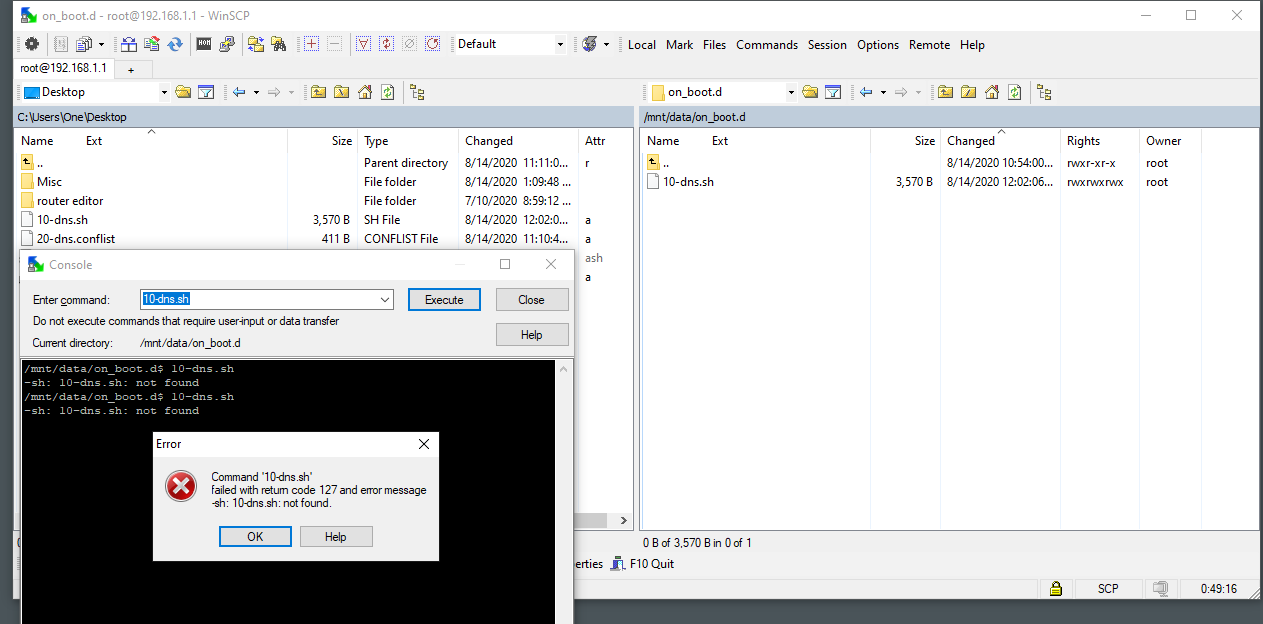This screenshot has width=1263, height=624.
Task: Open a local directory with the open-folder icon
Action: [x=183, y=92]
